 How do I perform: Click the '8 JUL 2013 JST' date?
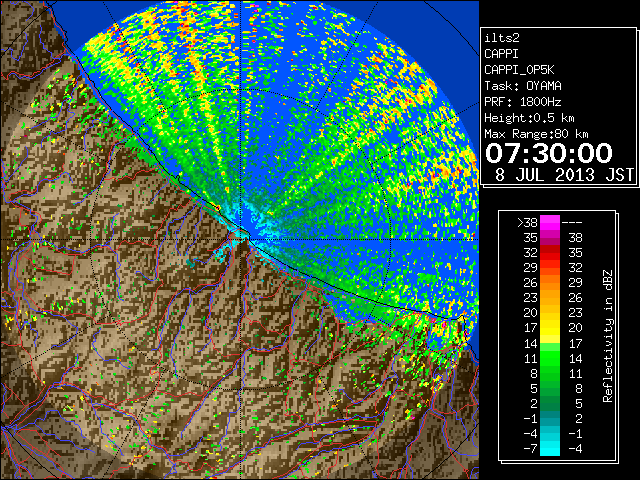564,175
